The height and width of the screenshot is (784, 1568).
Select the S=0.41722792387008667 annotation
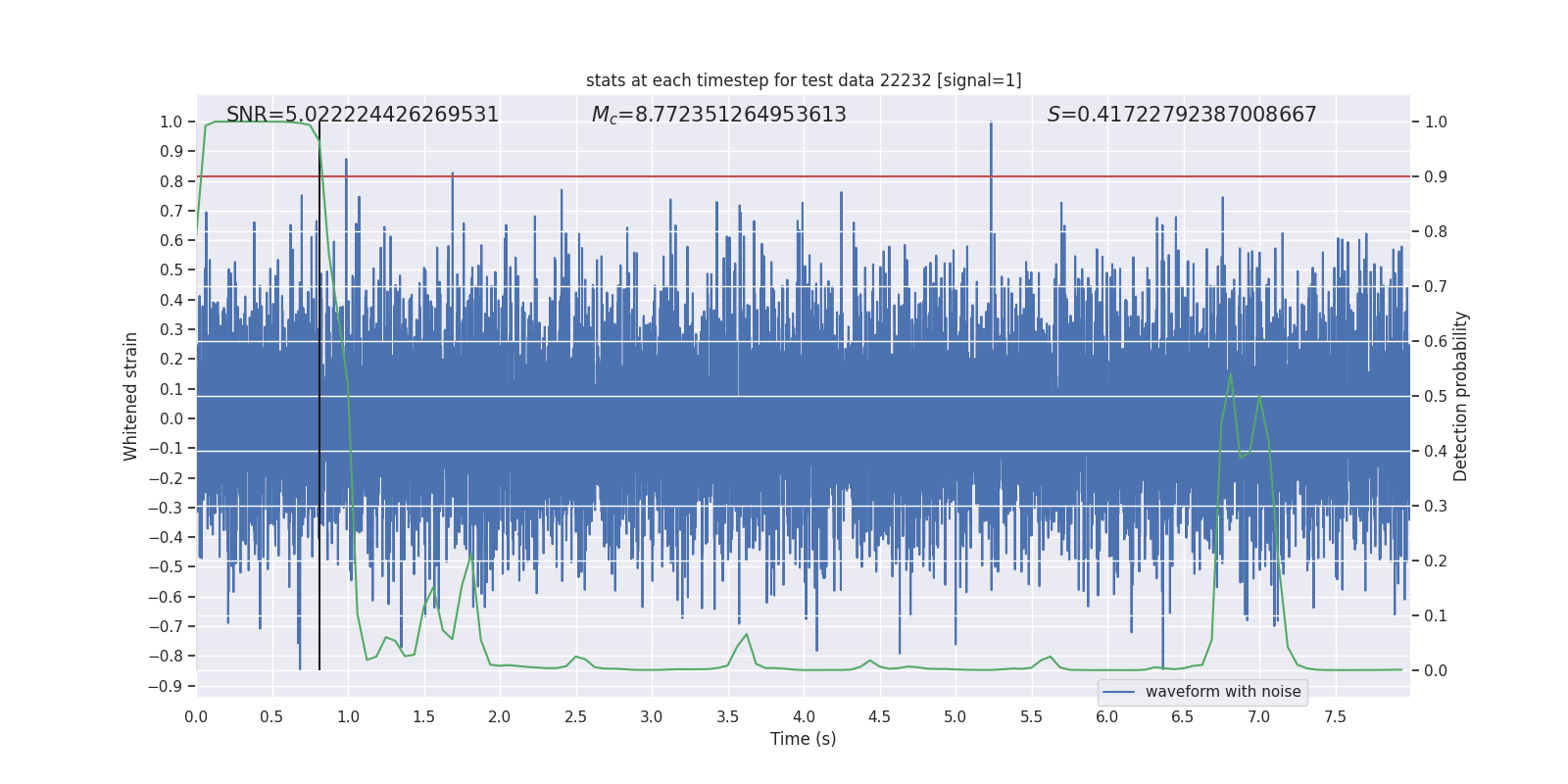(x=1182, y=115)
